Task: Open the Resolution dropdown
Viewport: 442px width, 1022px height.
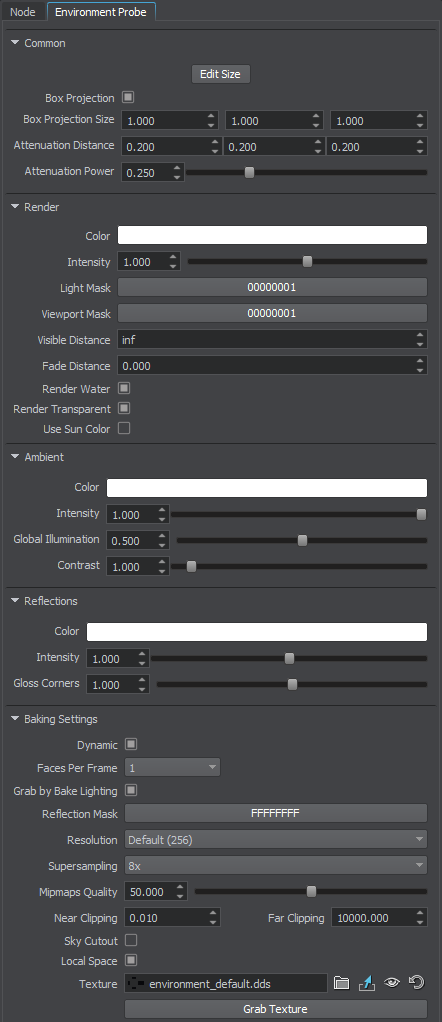Action: pos(276,840)
